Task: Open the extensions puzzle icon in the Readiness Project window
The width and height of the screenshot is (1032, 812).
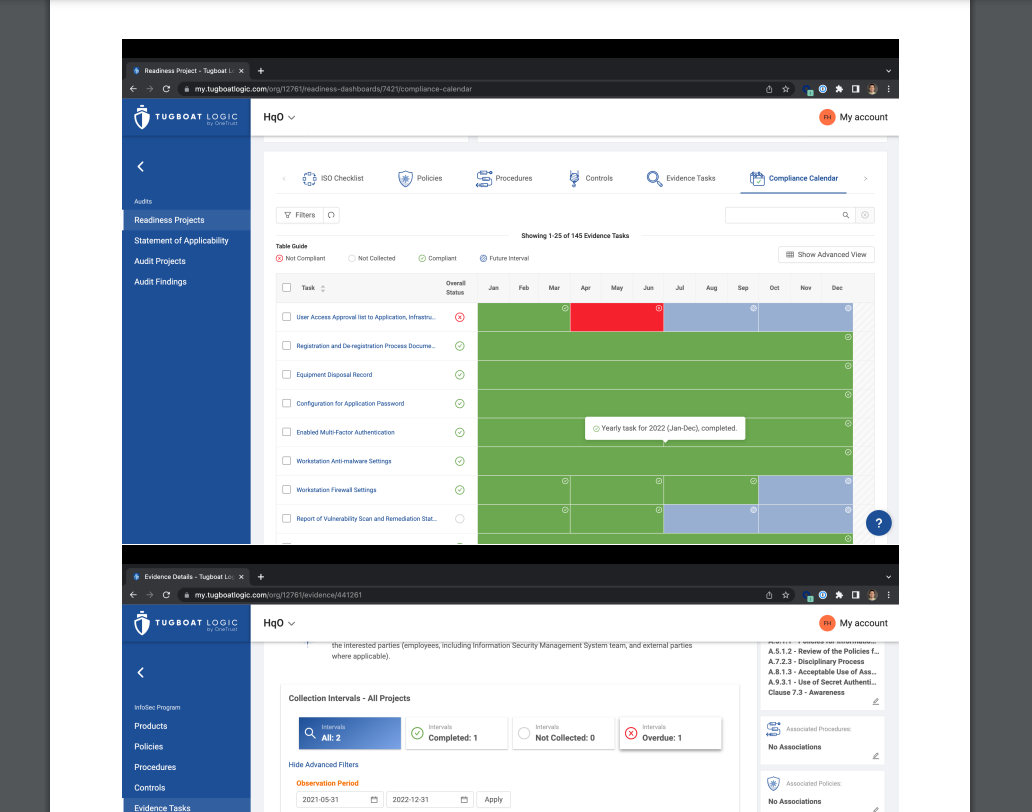Action: point(839,89)
